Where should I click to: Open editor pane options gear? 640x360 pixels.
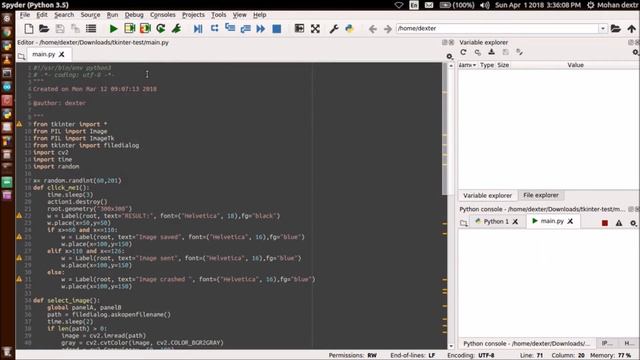tap(449, 56)
